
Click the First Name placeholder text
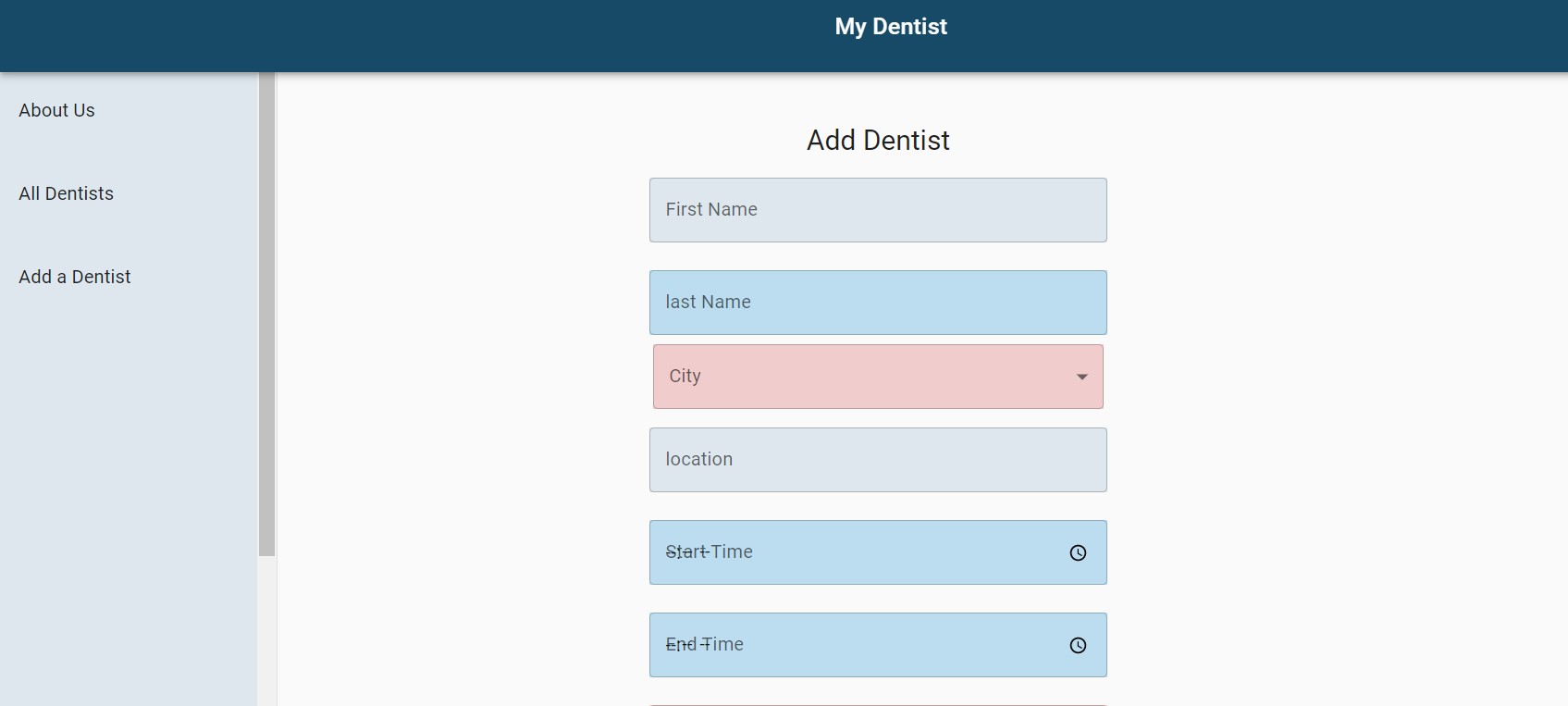[x=711, y=209]
